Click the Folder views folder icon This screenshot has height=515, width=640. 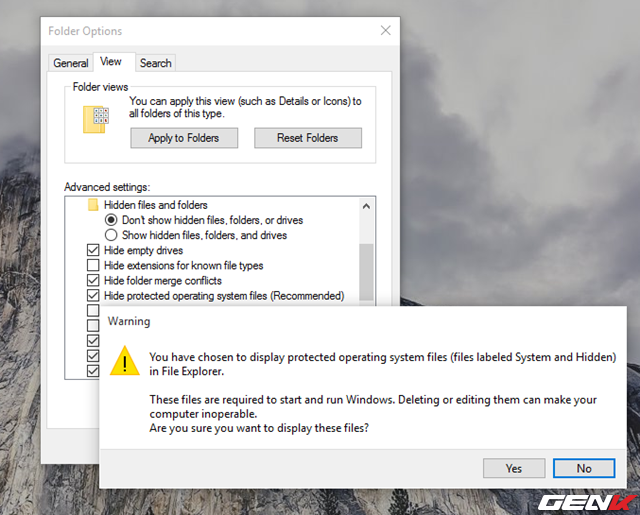pyautogui.click(x=96, y=120)
